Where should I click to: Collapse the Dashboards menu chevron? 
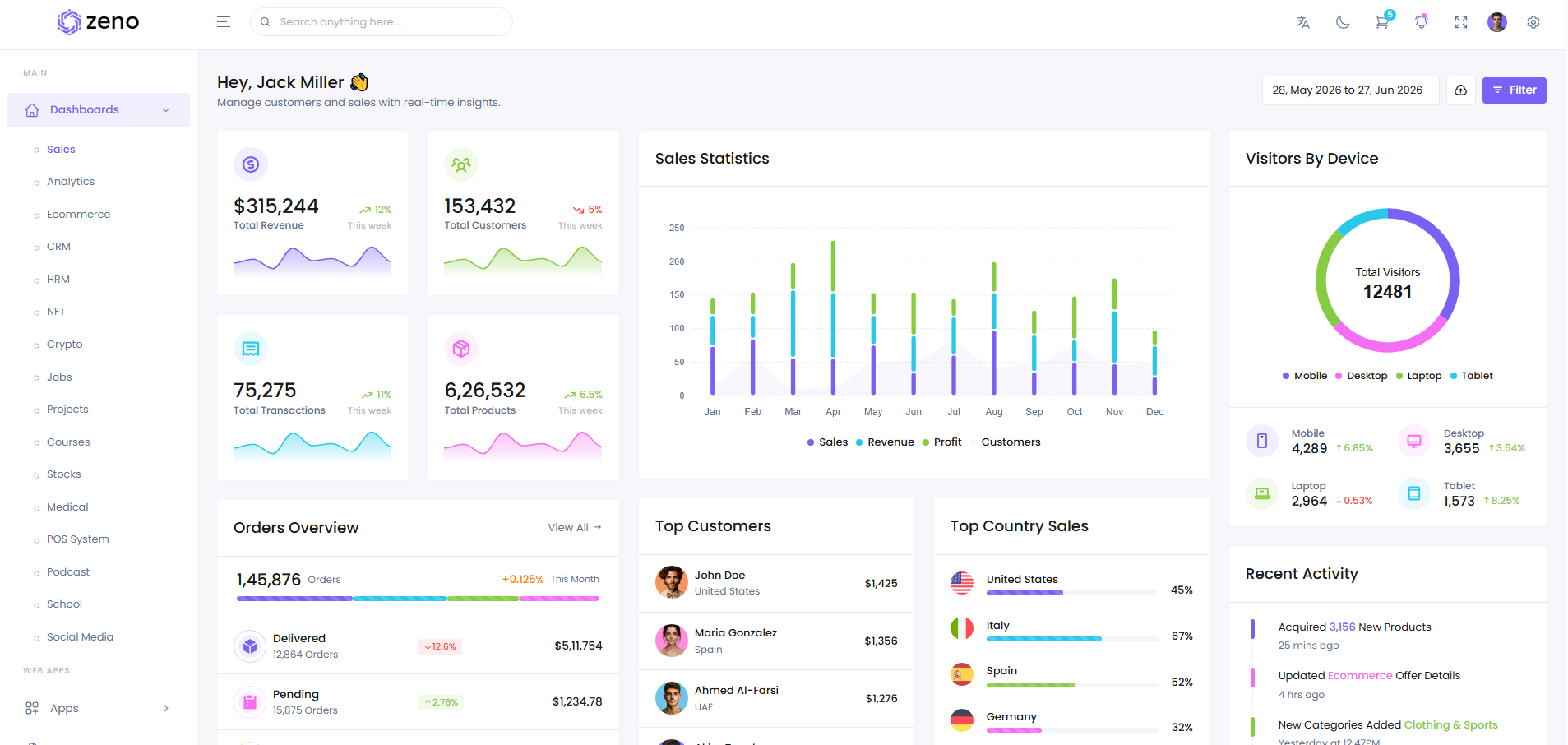[x=166, y=110]
